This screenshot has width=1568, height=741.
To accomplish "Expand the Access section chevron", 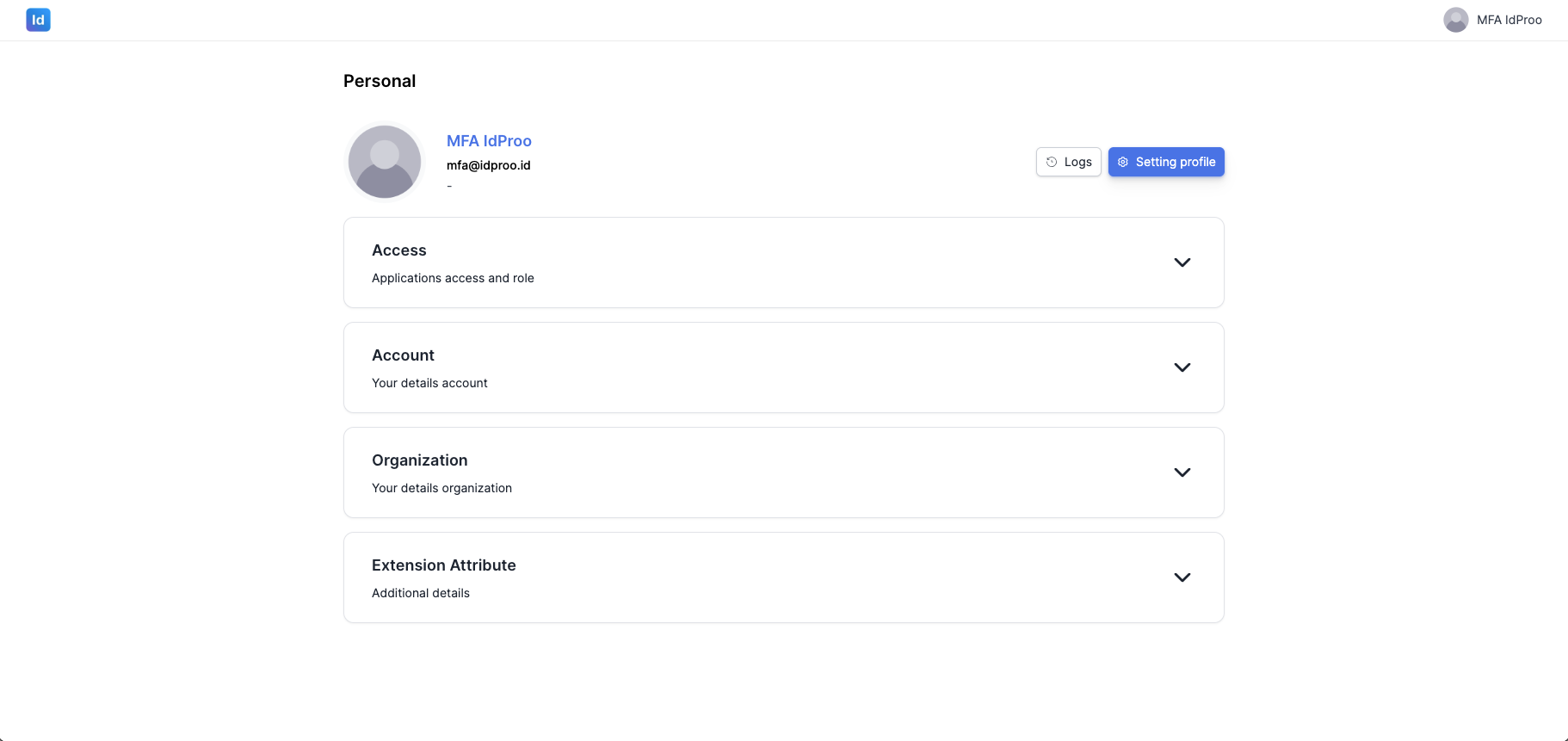I will tap(1182, 262).
